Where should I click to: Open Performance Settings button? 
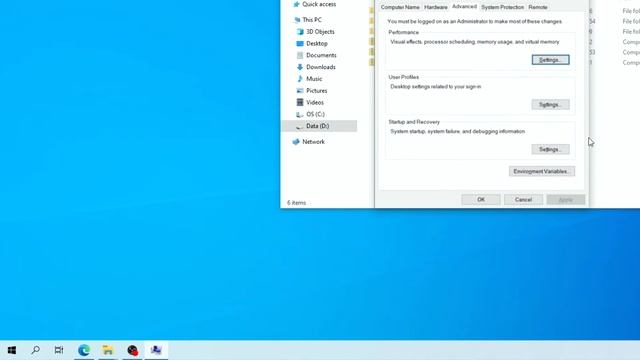pyautogui.click(x=550, y=60)
